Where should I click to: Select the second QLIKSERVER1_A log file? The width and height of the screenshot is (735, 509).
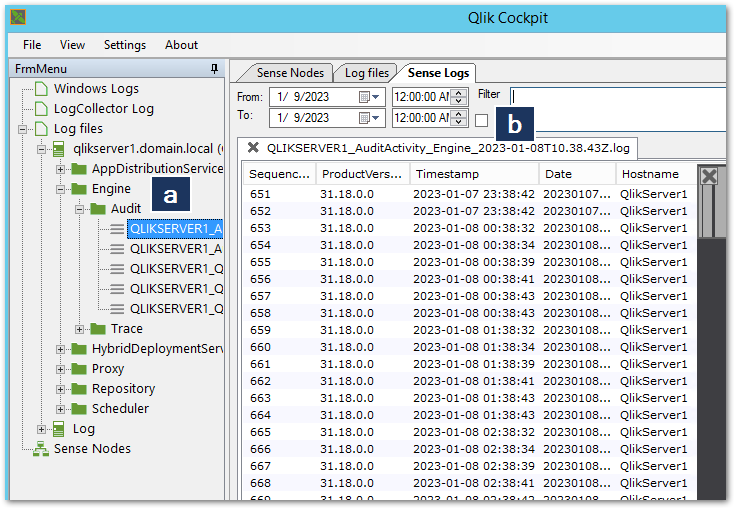point(176,249)
